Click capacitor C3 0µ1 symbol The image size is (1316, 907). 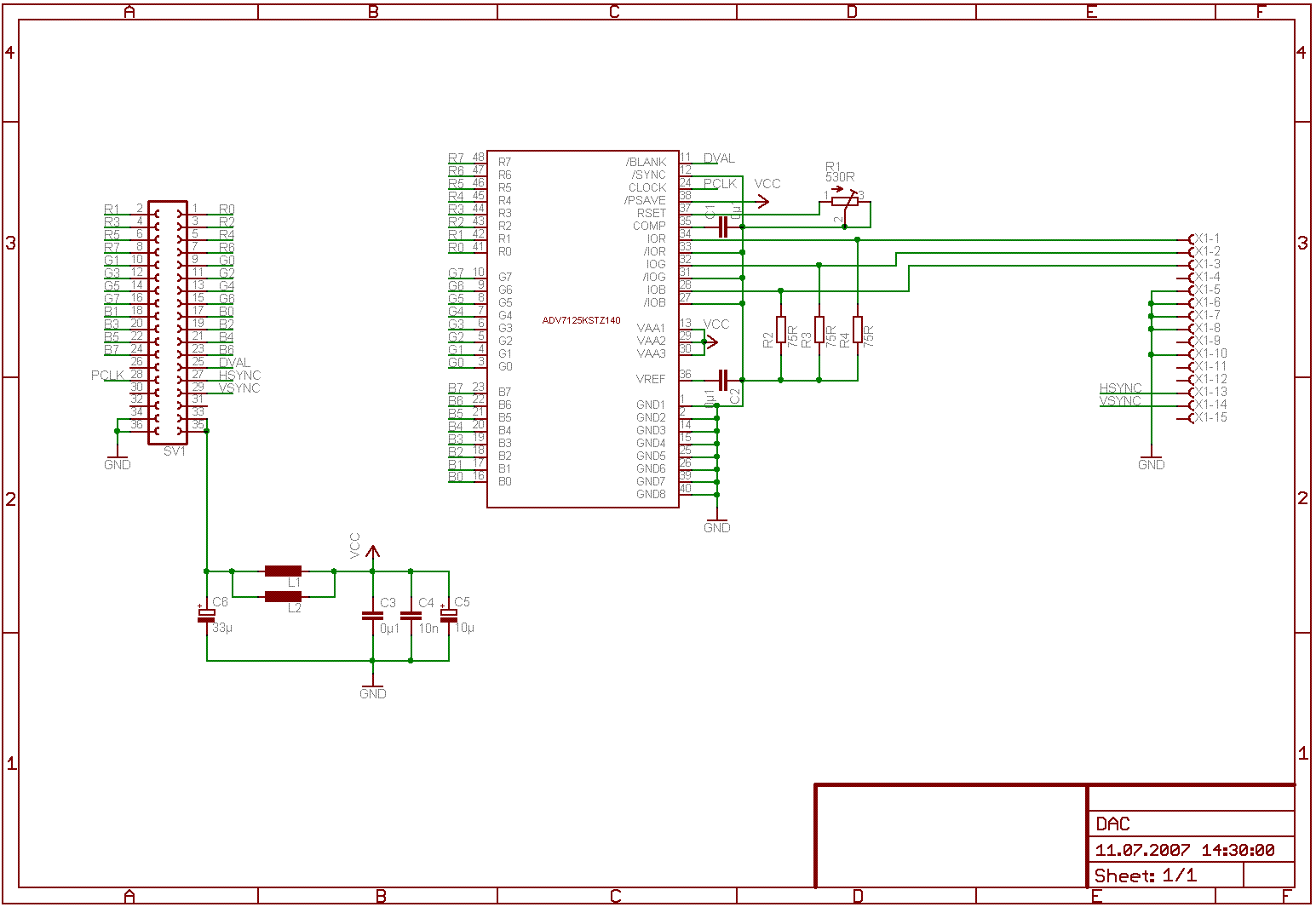(372, 615)
